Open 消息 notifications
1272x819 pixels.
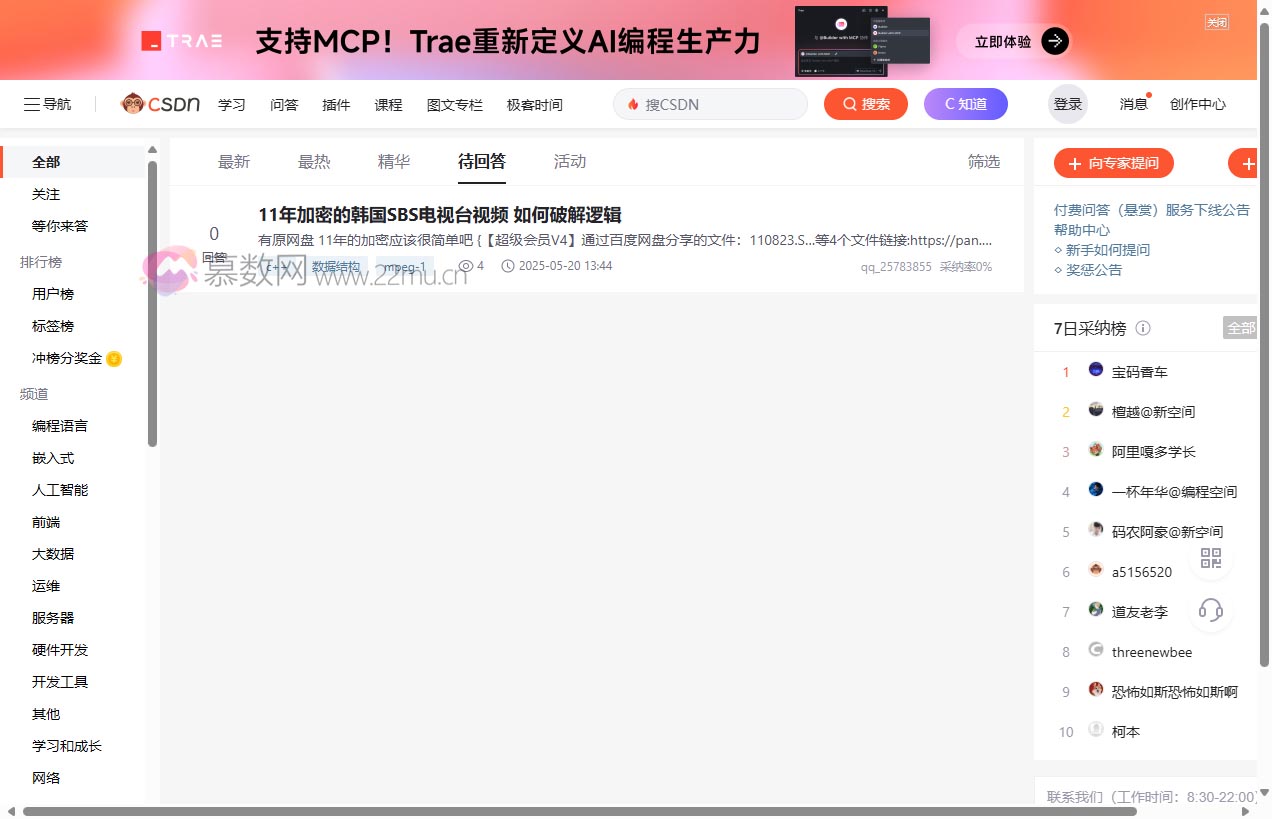1133,103
